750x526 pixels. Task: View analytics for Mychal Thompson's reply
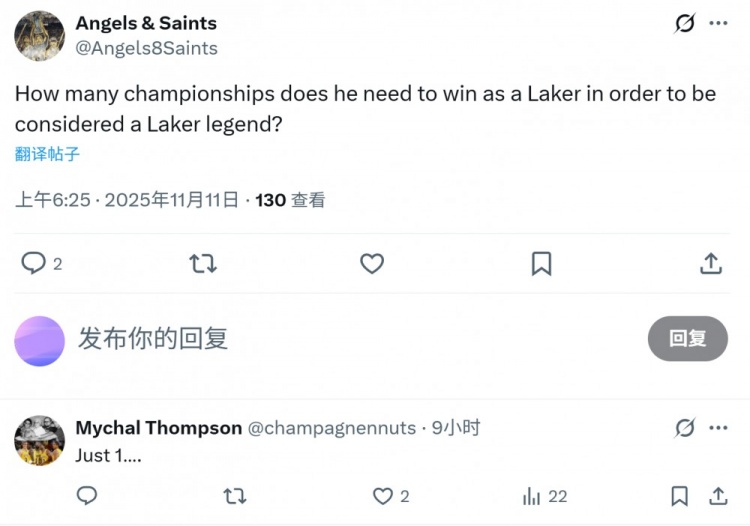(532, 496)
